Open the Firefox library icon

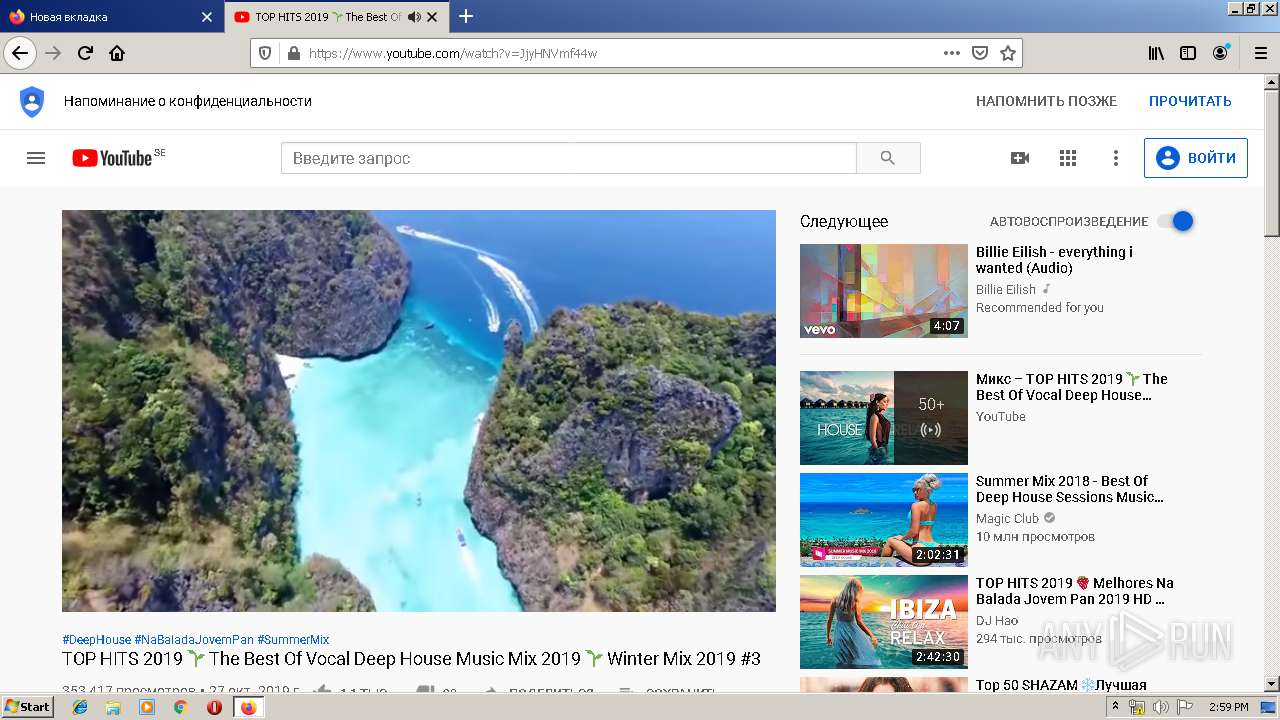[x=1156, y=53]
